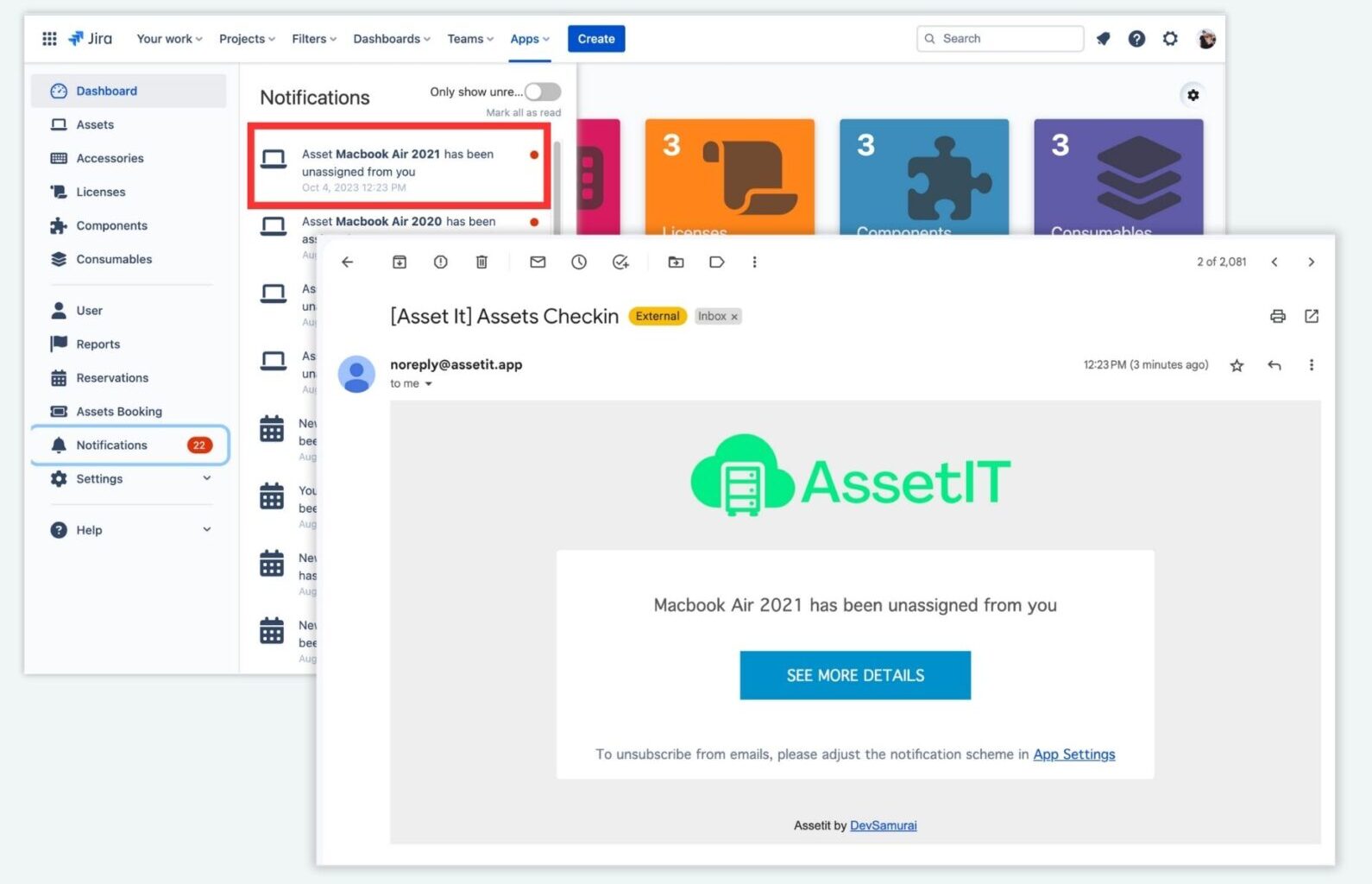This screenshot has width=1372, height=884.
Task: Open the orange Licenses dashboard card
Action: (x=730, y=177)
